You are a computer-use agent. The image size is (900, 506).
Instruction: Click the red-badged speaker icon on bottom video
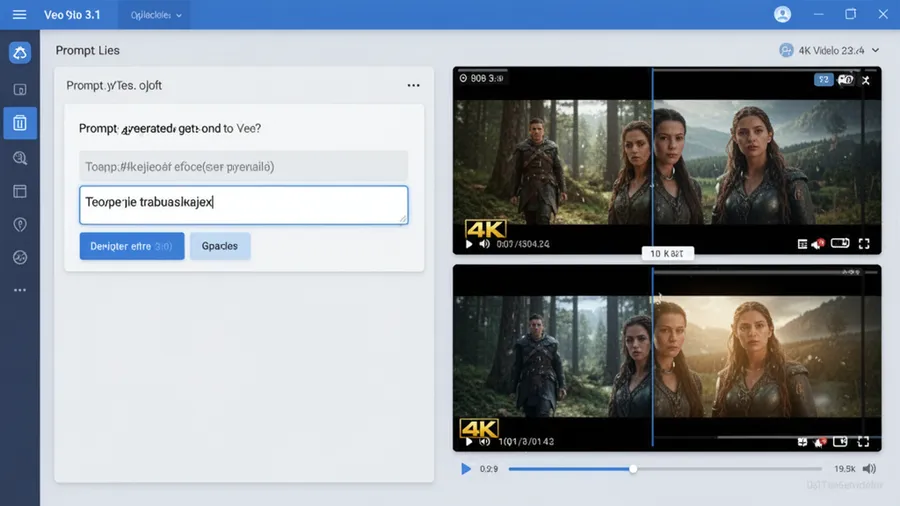pyautogui.click(x=820, y=442)
